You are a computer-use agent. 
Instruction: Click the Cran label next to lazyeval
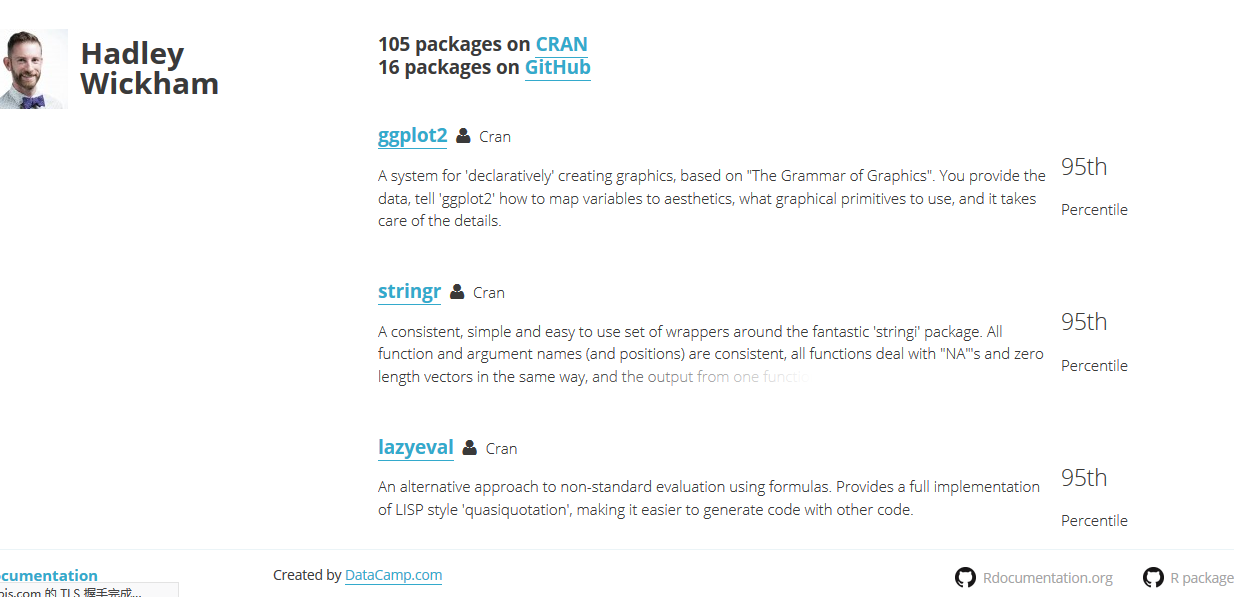pos(501,449)
